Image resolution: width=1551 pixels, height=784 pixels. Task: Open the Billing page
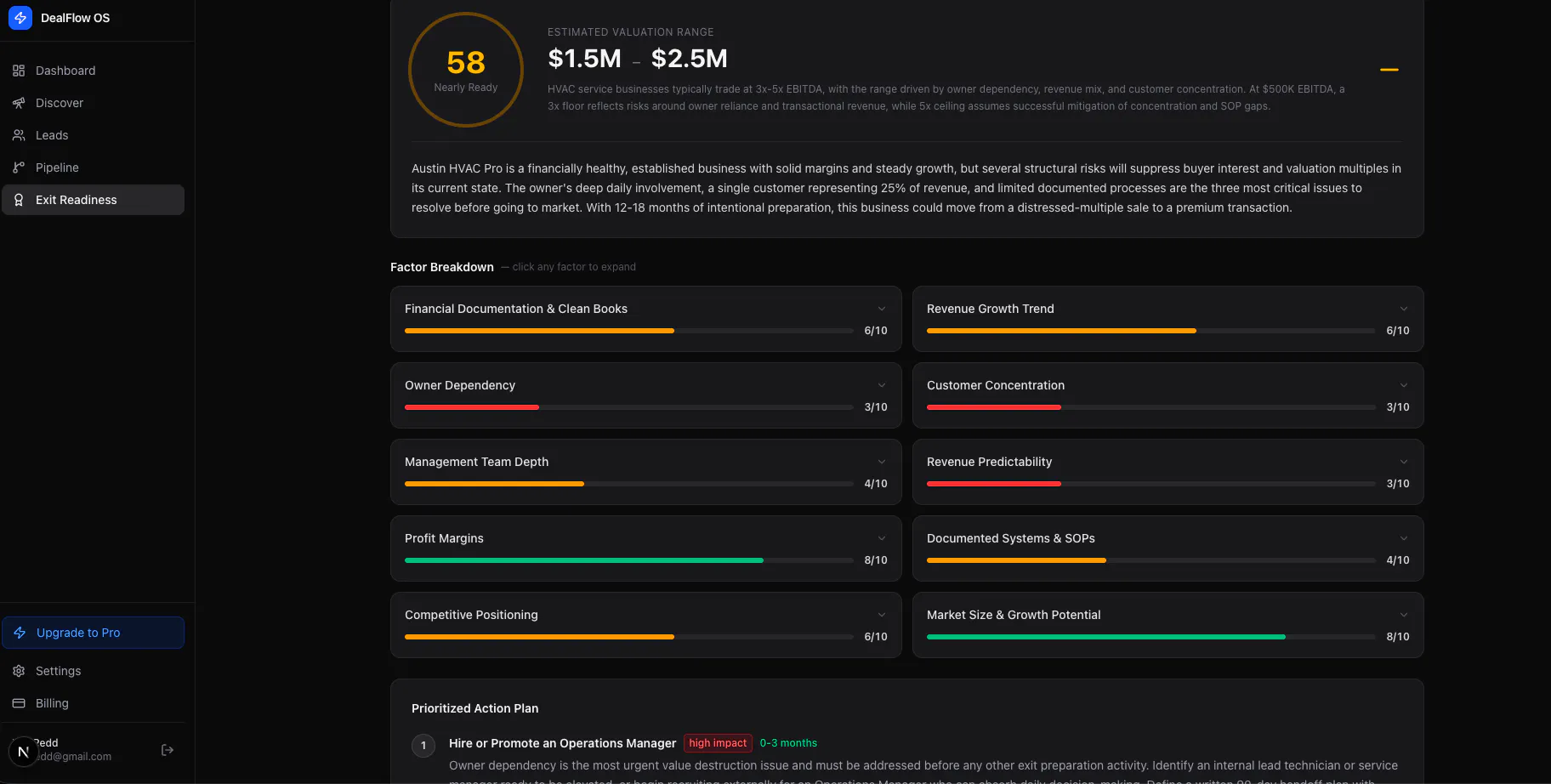click(x=93, y=703)
